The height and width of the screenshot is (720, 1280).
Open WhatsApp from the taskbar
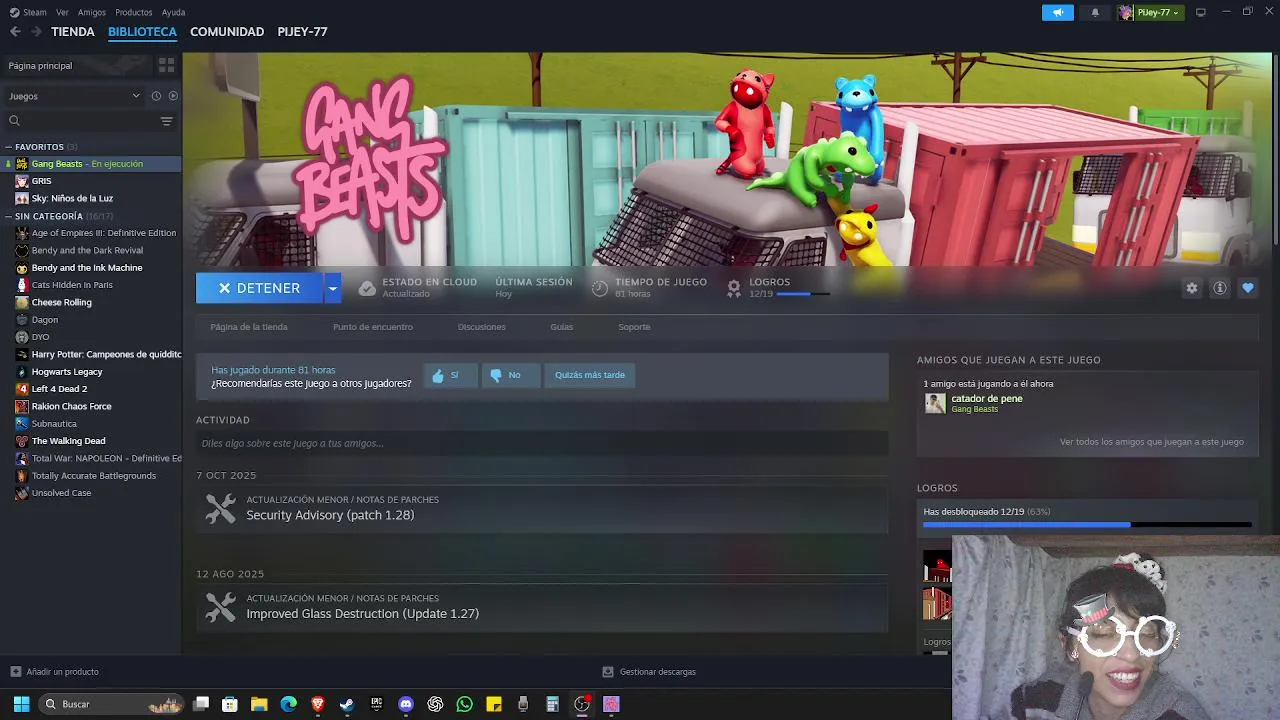click(x=464, y=704)
